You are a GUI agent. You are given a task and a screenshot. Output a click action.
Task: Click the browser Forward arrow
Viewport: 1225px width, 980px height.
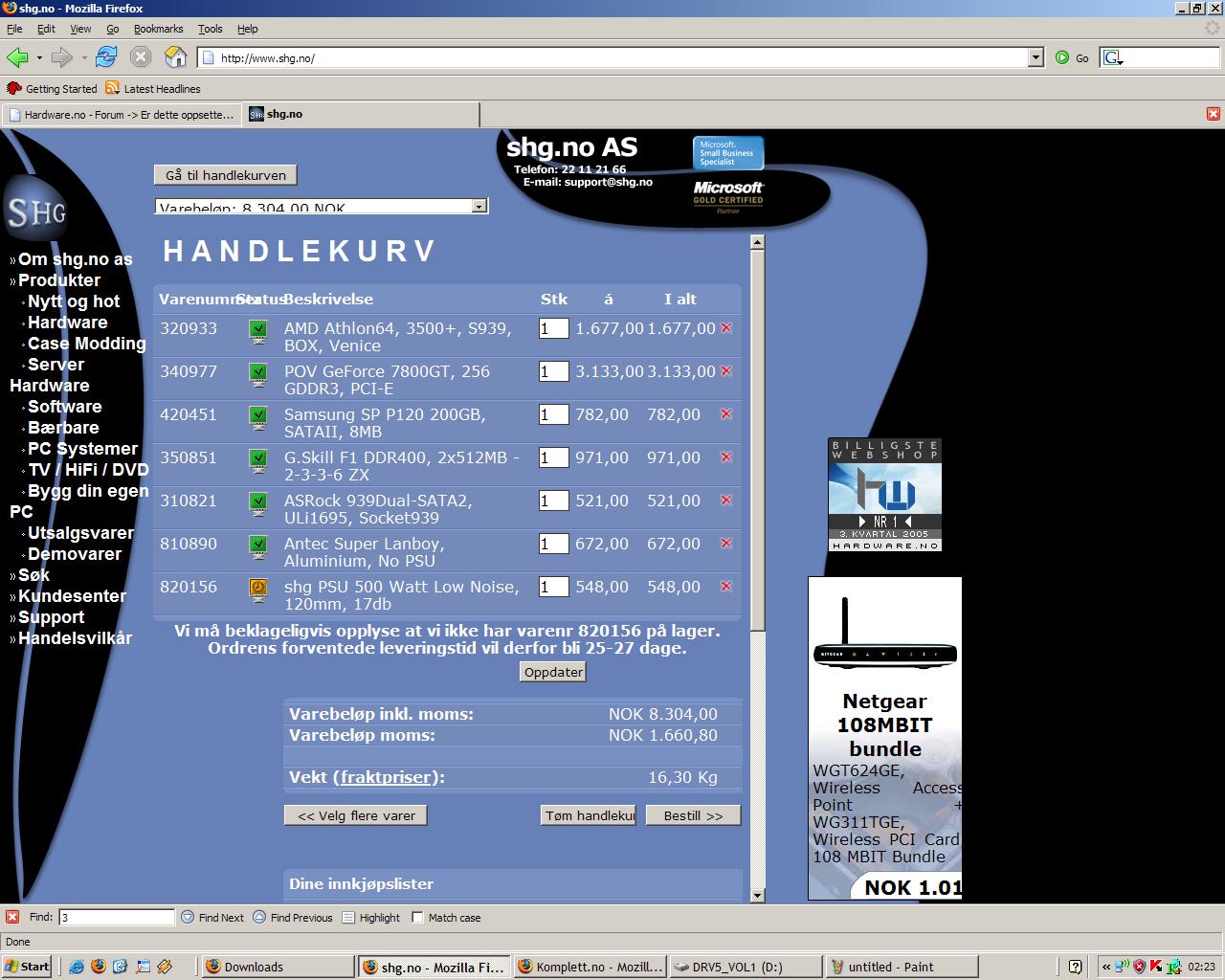click(x=62, y=57)
